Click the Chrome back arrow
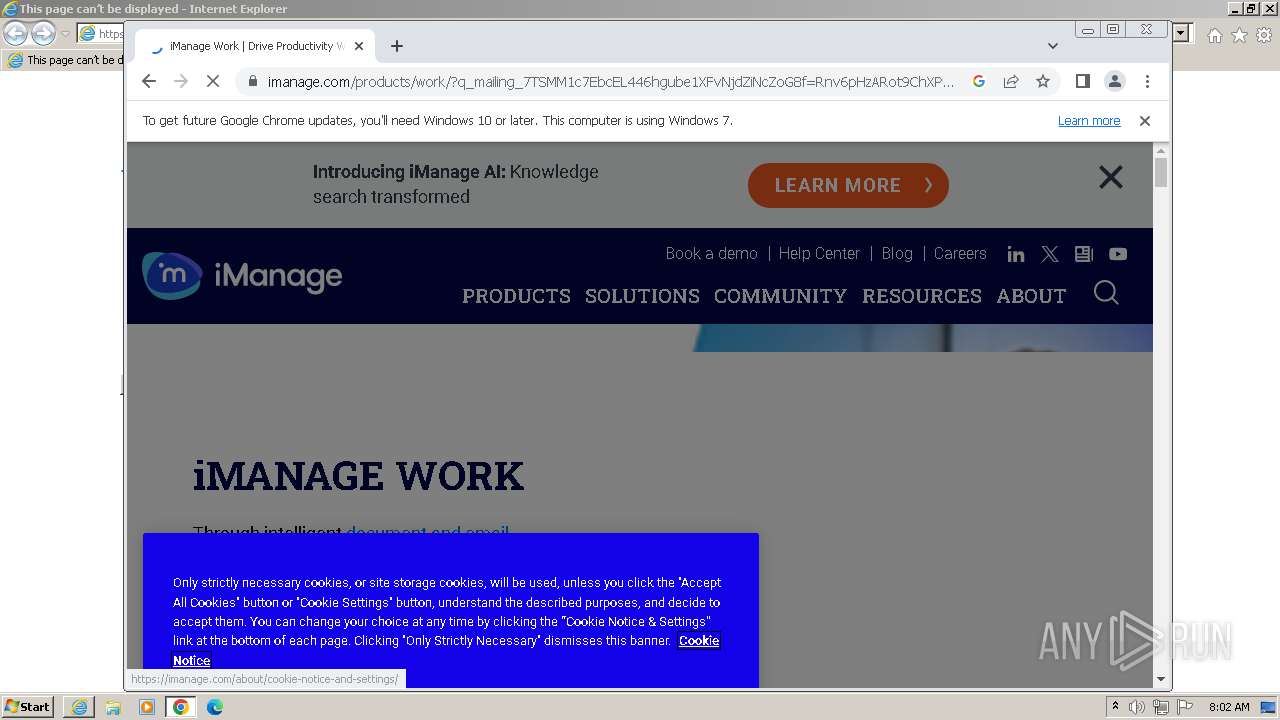Image resolution: width=1280 pixels, height=720 pixels. tap(149, 82)
